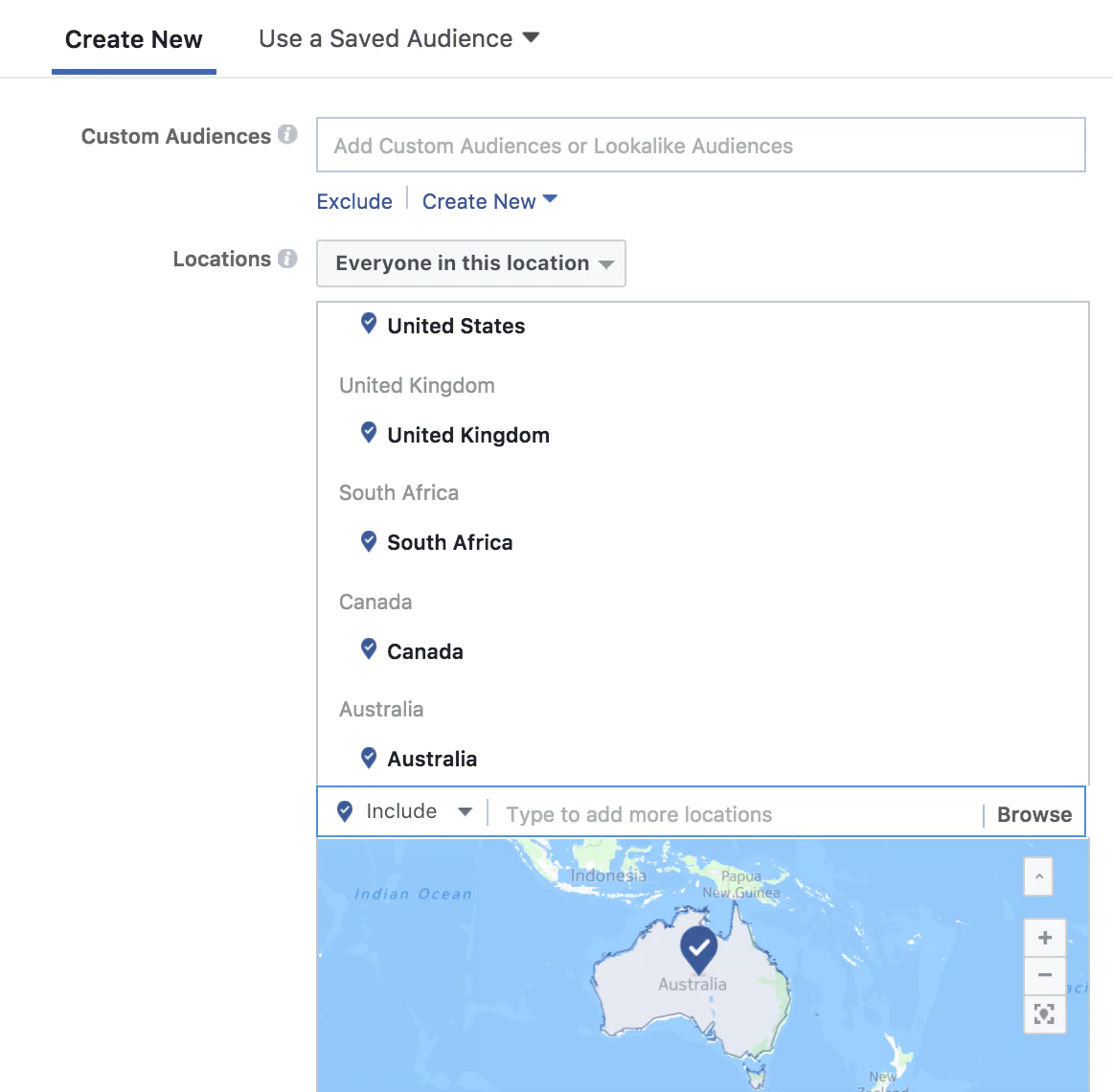Viewport: 1113px width, 1092px height.
Task: Click the pin icon beside South Africa
Action: (x=369, y=541)
